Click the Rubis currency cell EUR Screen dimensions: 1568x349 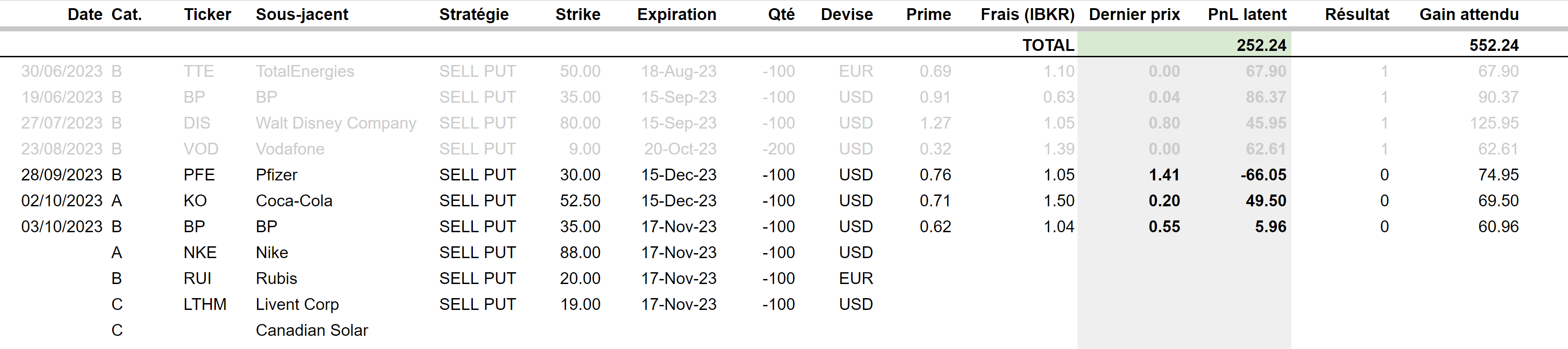pyautogui.click(x=856, y=279)
